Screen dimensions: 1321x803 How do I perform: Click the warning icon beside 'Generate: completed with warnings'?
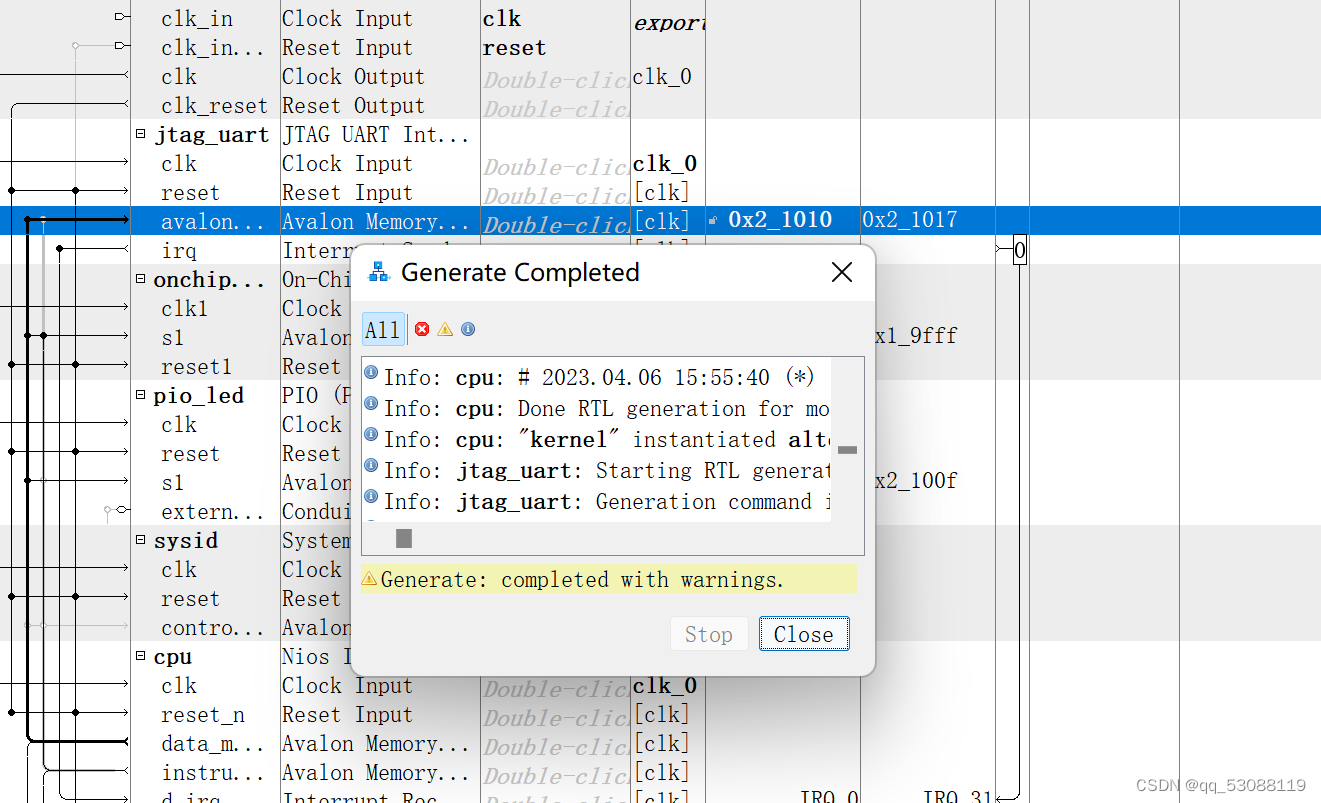369,579
